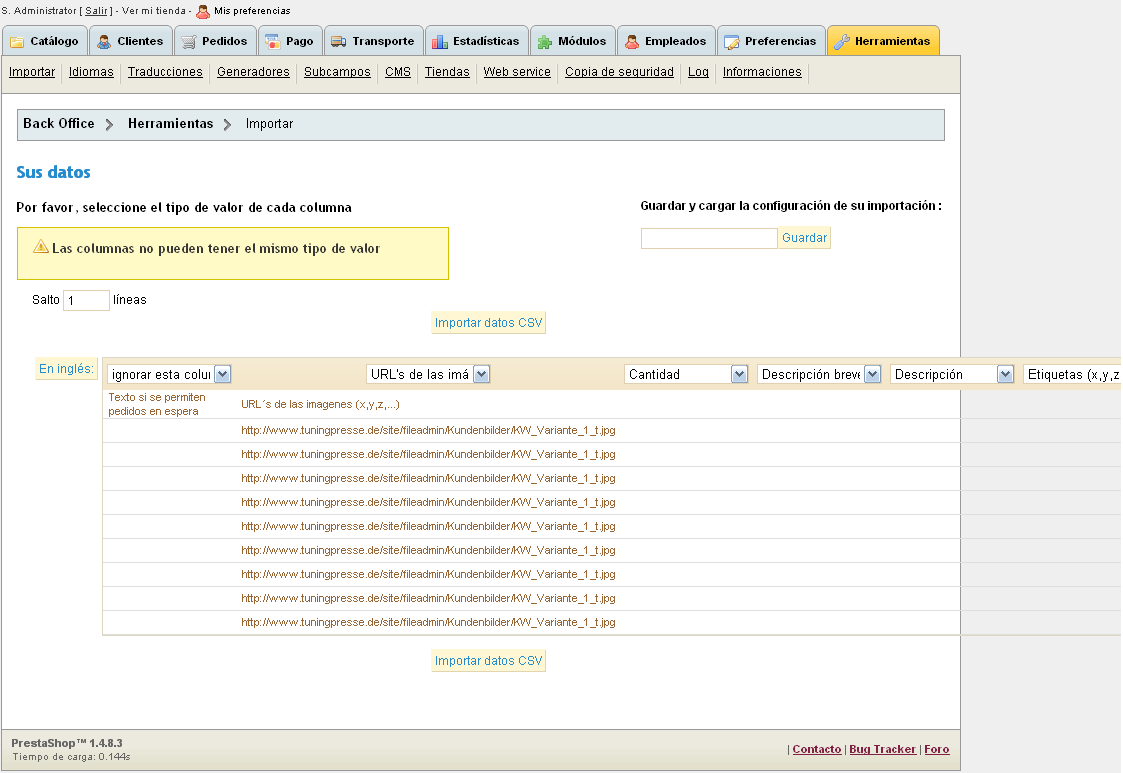Click the Herramientas wrench icon

842,42
